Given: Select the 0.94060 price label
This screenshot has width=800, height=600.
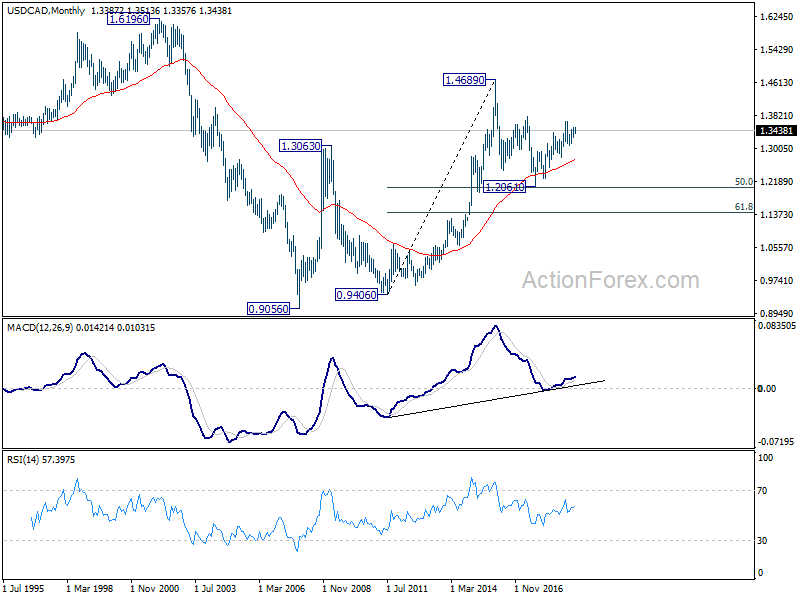Looking at the screenshot, I should click(356, 295).
